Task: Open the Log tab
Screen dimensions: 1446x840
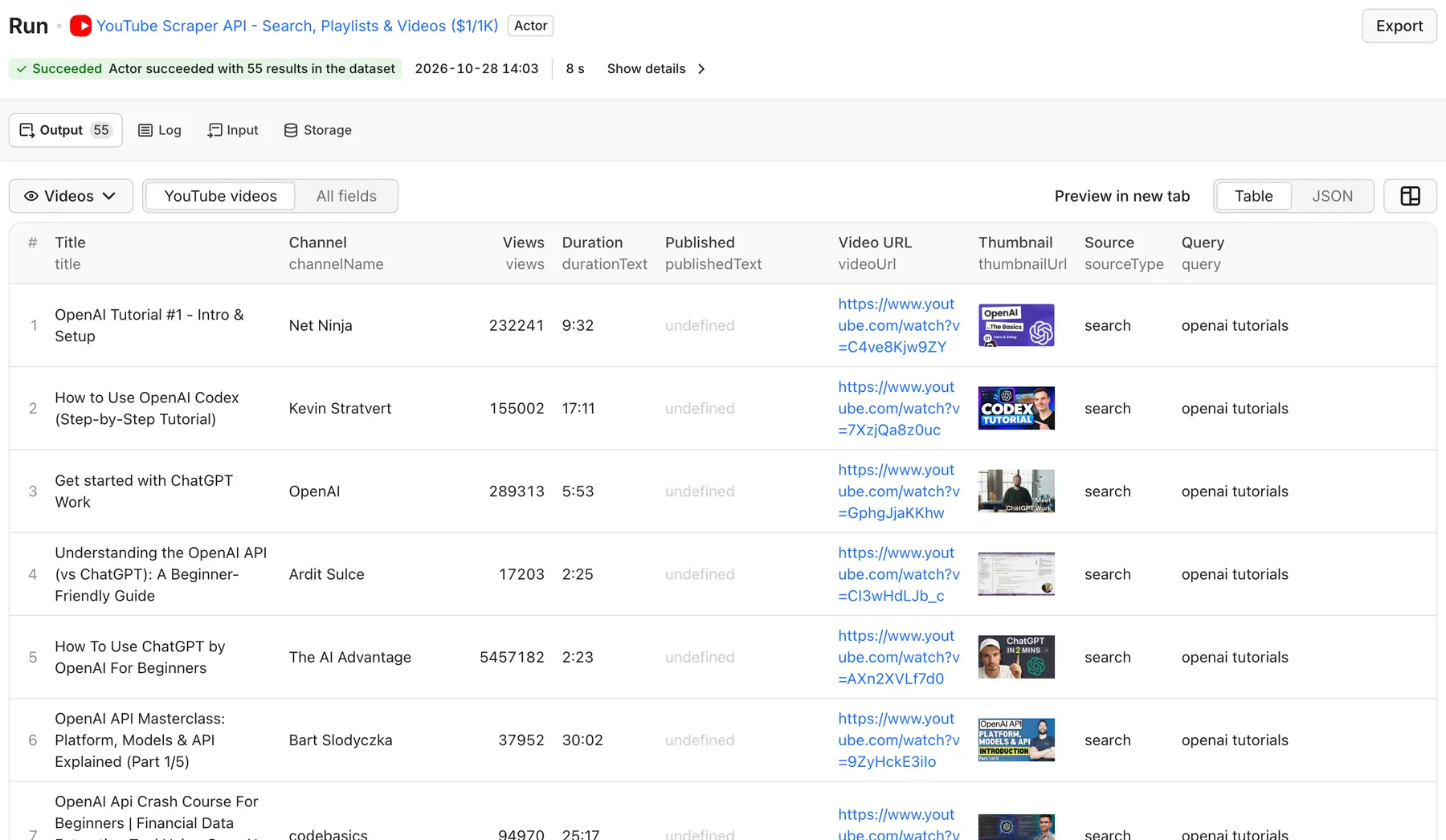Action: 160,130
